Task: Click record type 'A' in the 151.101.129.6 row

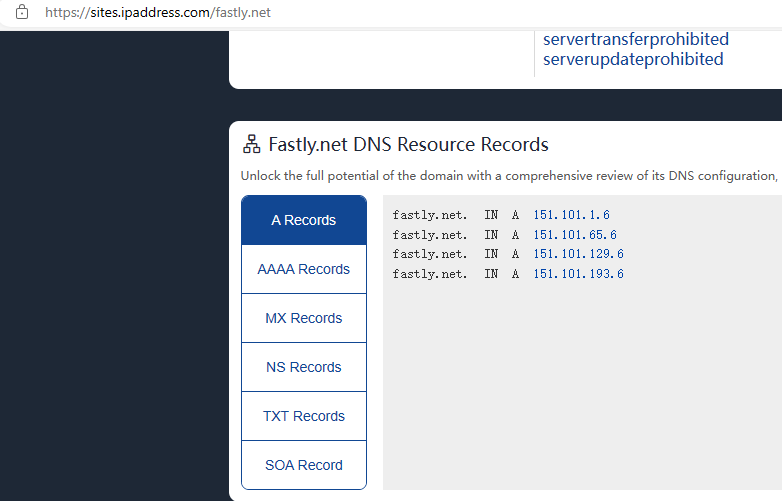Action: [x=516, y=254]
